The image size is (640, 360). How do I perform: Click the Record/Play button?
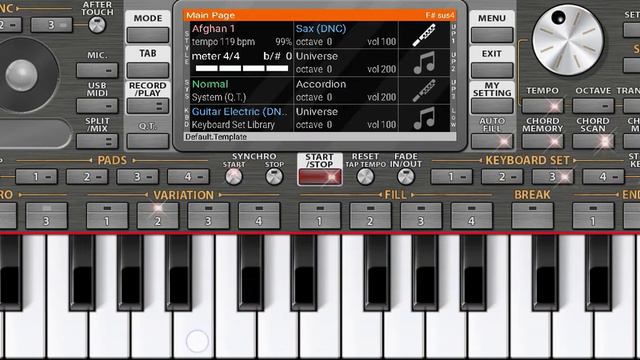(148, 106)
